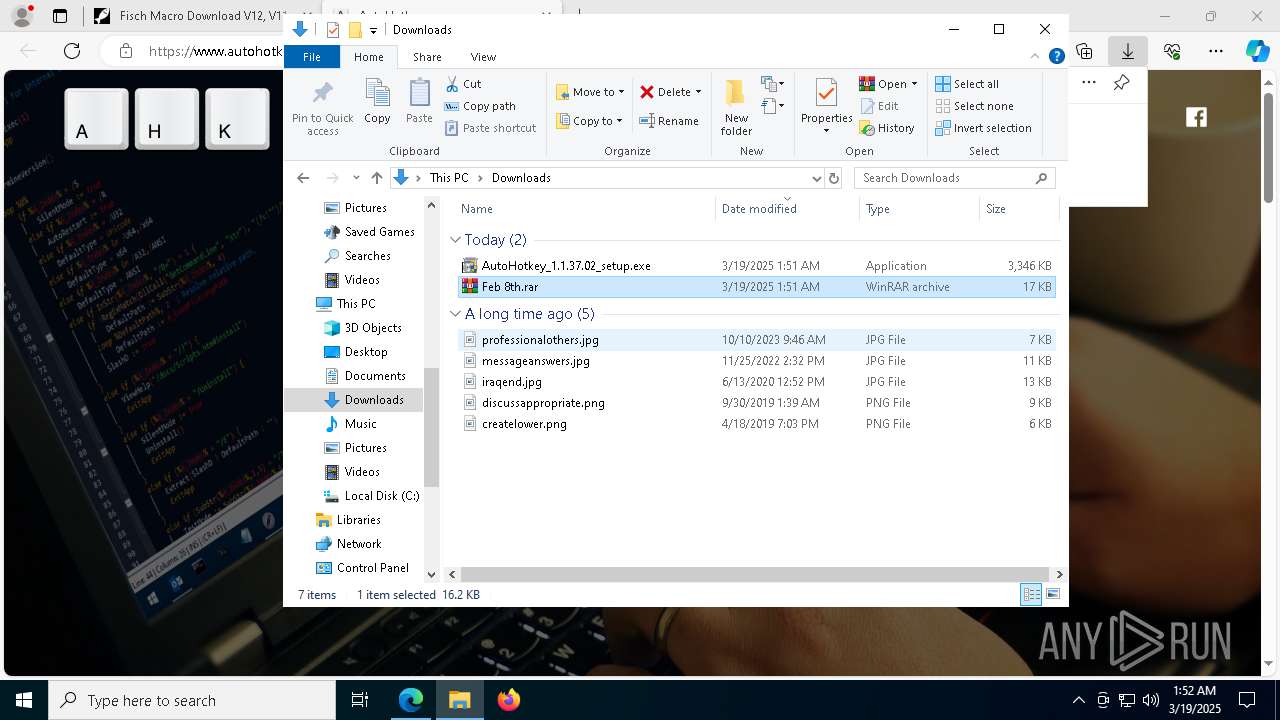The width and height of the screenshot is (1280, 720).
Task: Select iraqend.jpg file
Action: (756, 382)
